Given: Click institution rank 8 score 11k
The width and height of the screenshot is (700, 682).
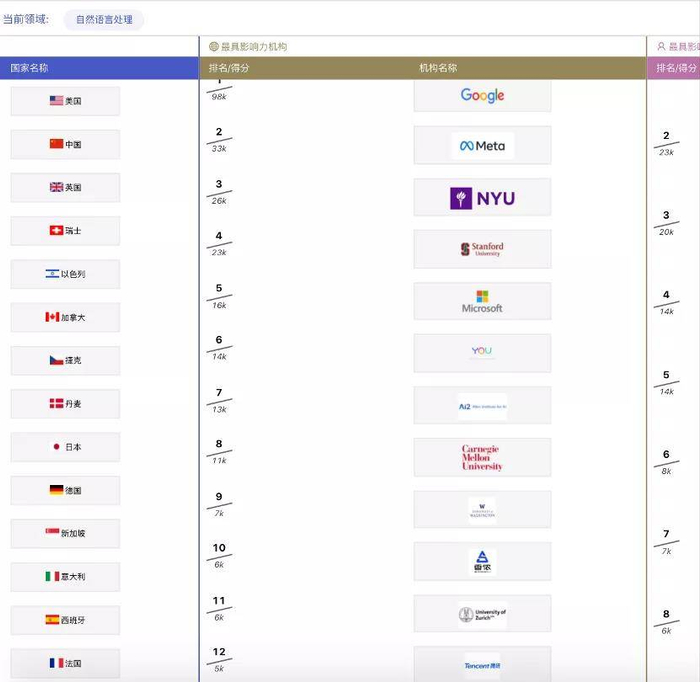Looking at the screenshot, I should click(219, 452).
